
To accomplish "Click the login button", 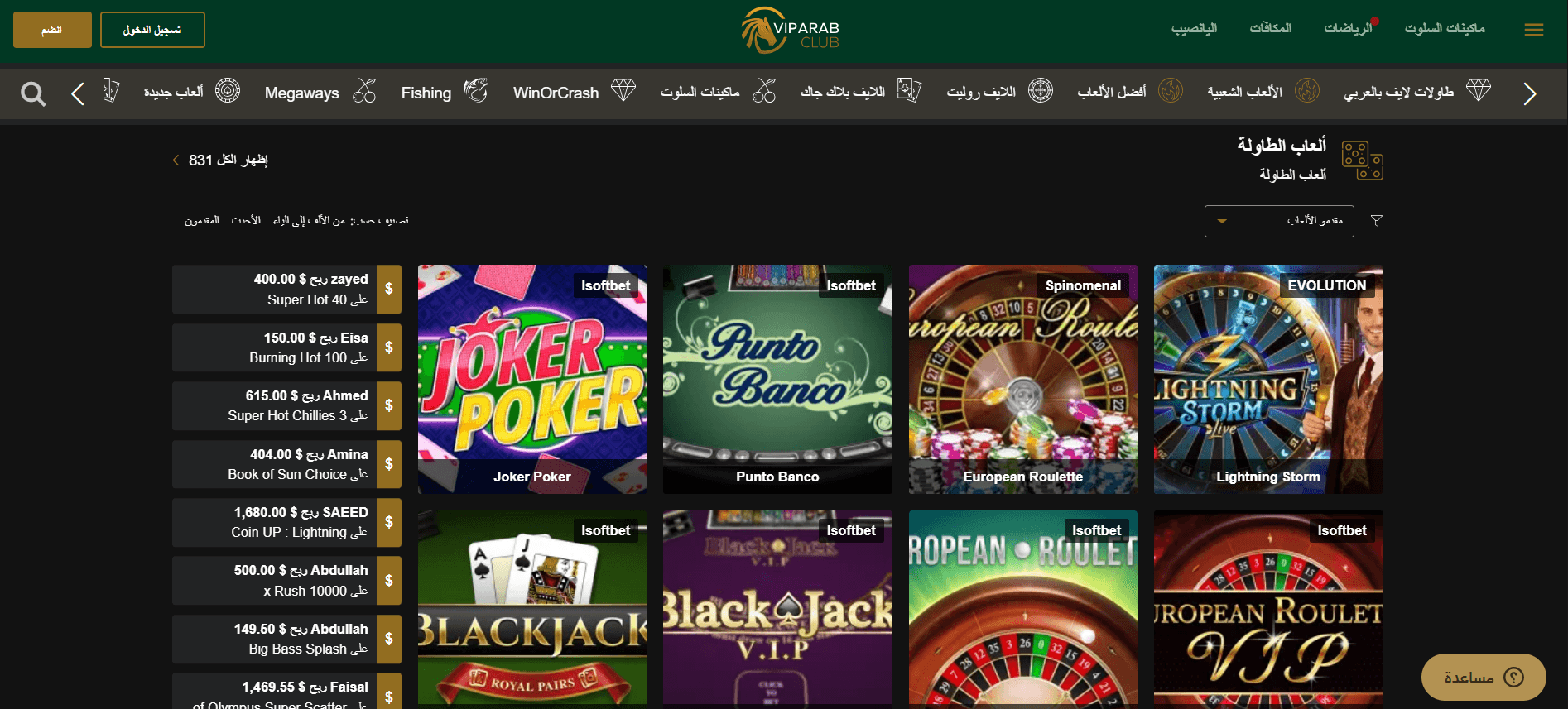I will (152, 30).
